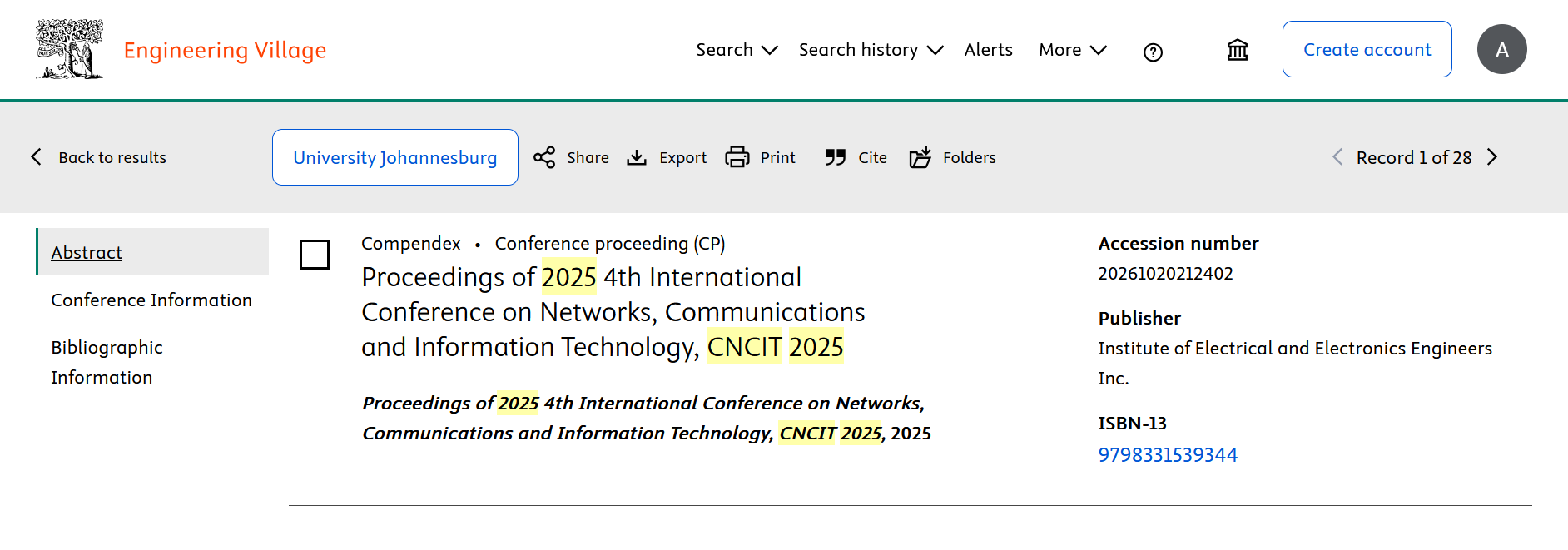Viewport: 1568px width, 550px height.
Task: Expand the Search dropdown menu
Action: (x=737, y=50)
